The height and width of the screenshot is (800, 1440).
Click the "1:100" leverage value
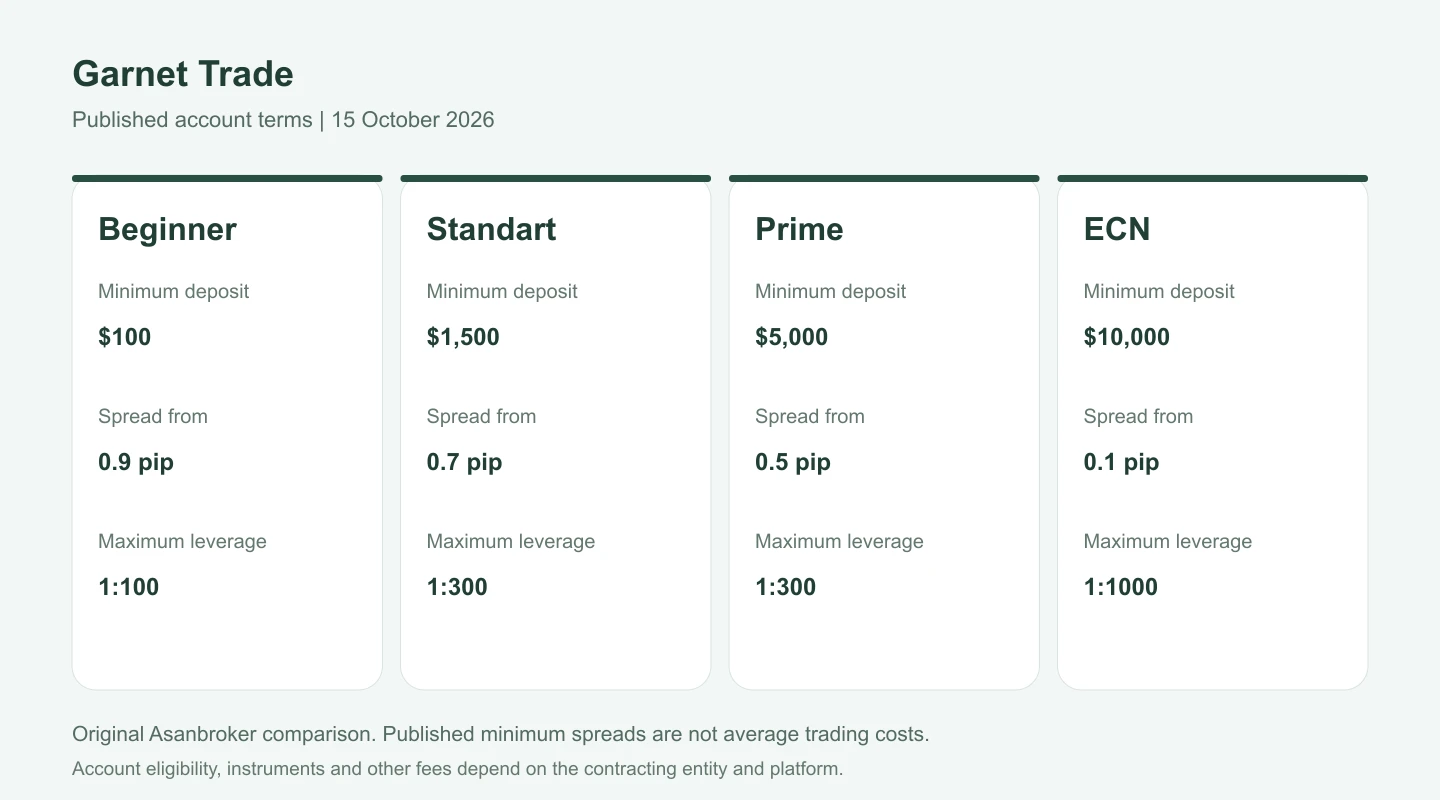pyautogui.click(x=129, y=587)
